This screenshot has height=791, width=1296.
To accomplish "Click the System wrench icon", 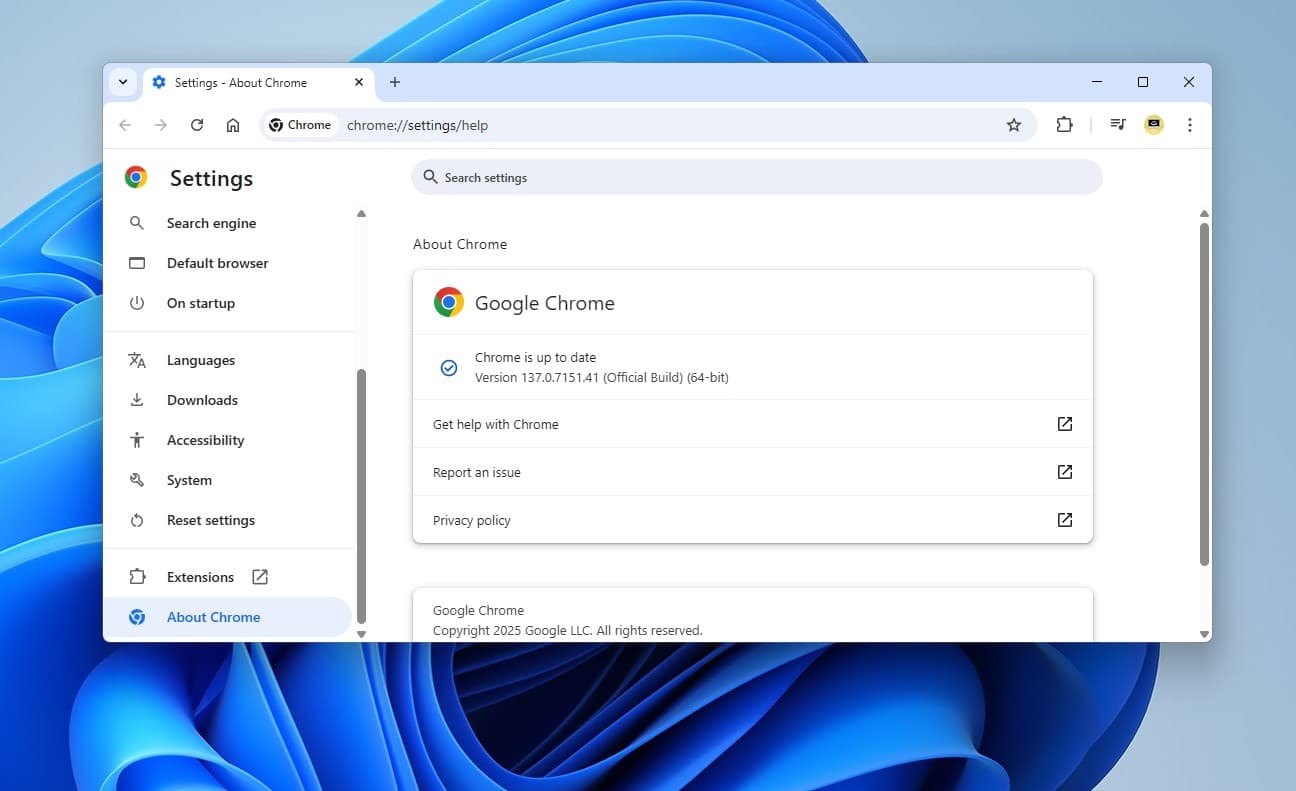I will [x=137, y=480].
